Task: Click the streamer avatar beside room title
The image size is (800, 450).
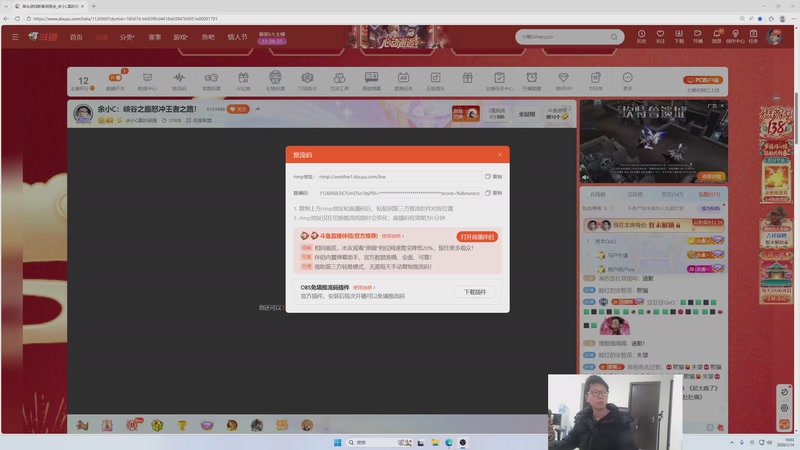Action: [83, 113]
